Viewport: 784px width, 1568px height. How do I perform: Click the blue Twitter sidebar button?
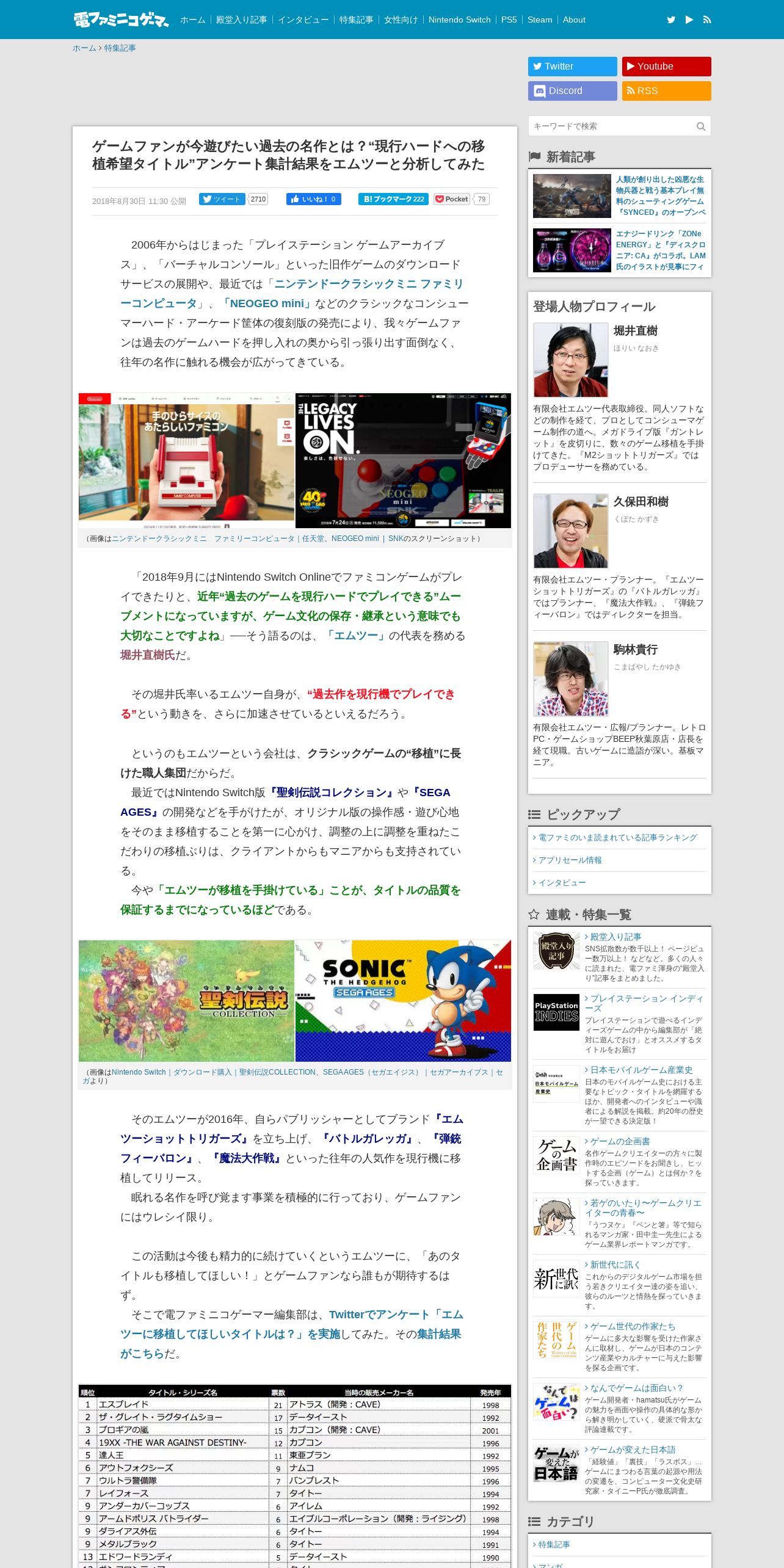pyautogui.click(x=573, y=67)
